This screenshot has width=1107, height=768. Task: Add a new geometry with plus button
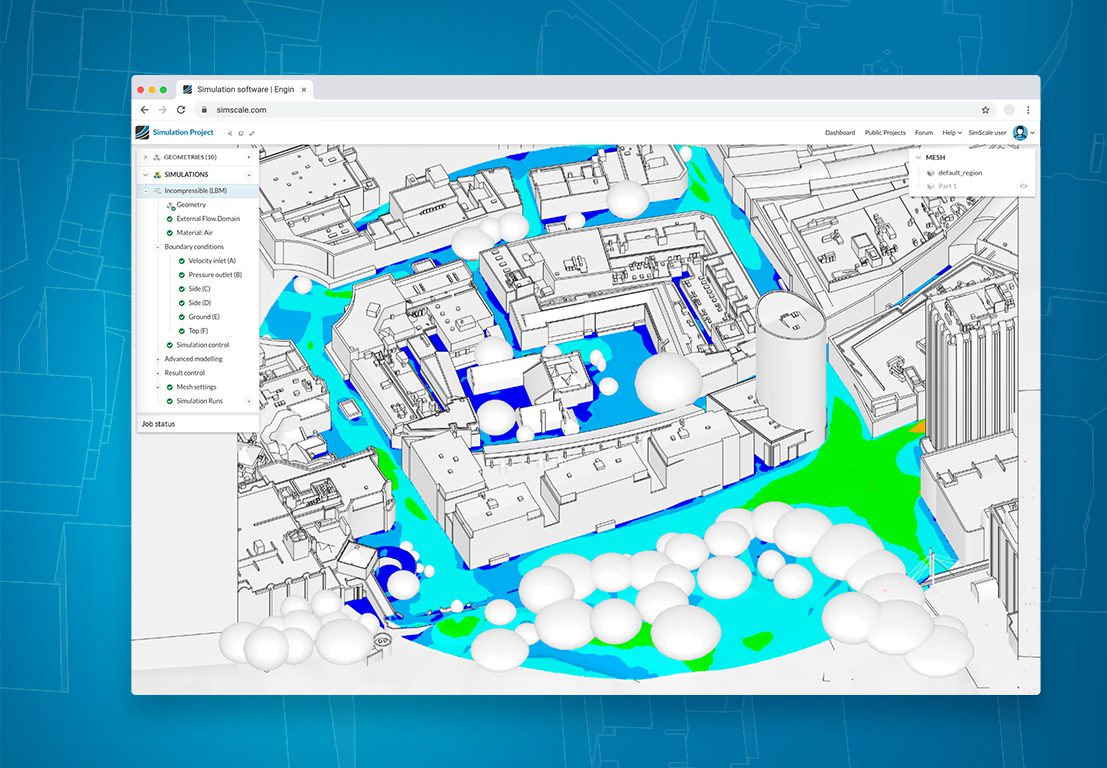click(x=249, y=157)
